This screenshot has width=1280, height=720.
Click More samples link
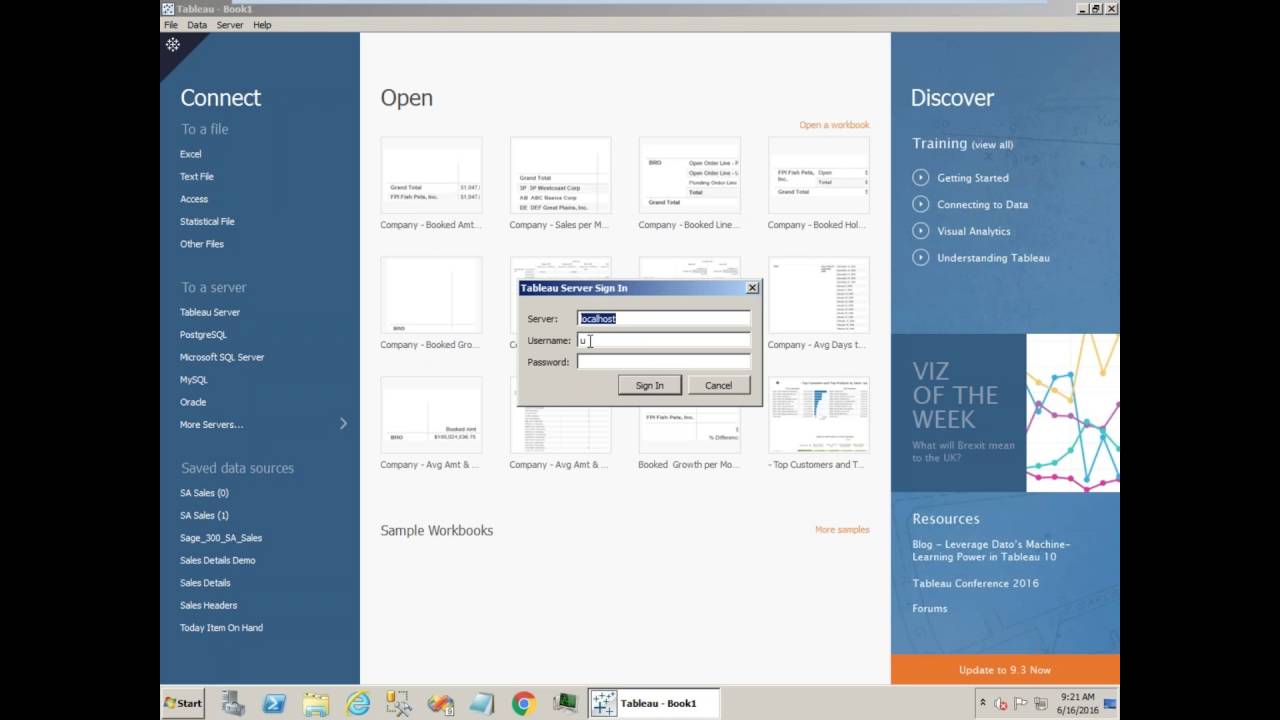coord(842,530)
